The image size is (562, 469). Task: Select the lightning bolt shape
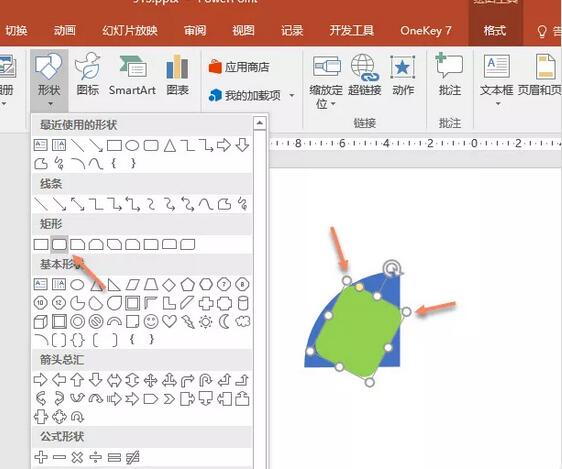[188, 321]
